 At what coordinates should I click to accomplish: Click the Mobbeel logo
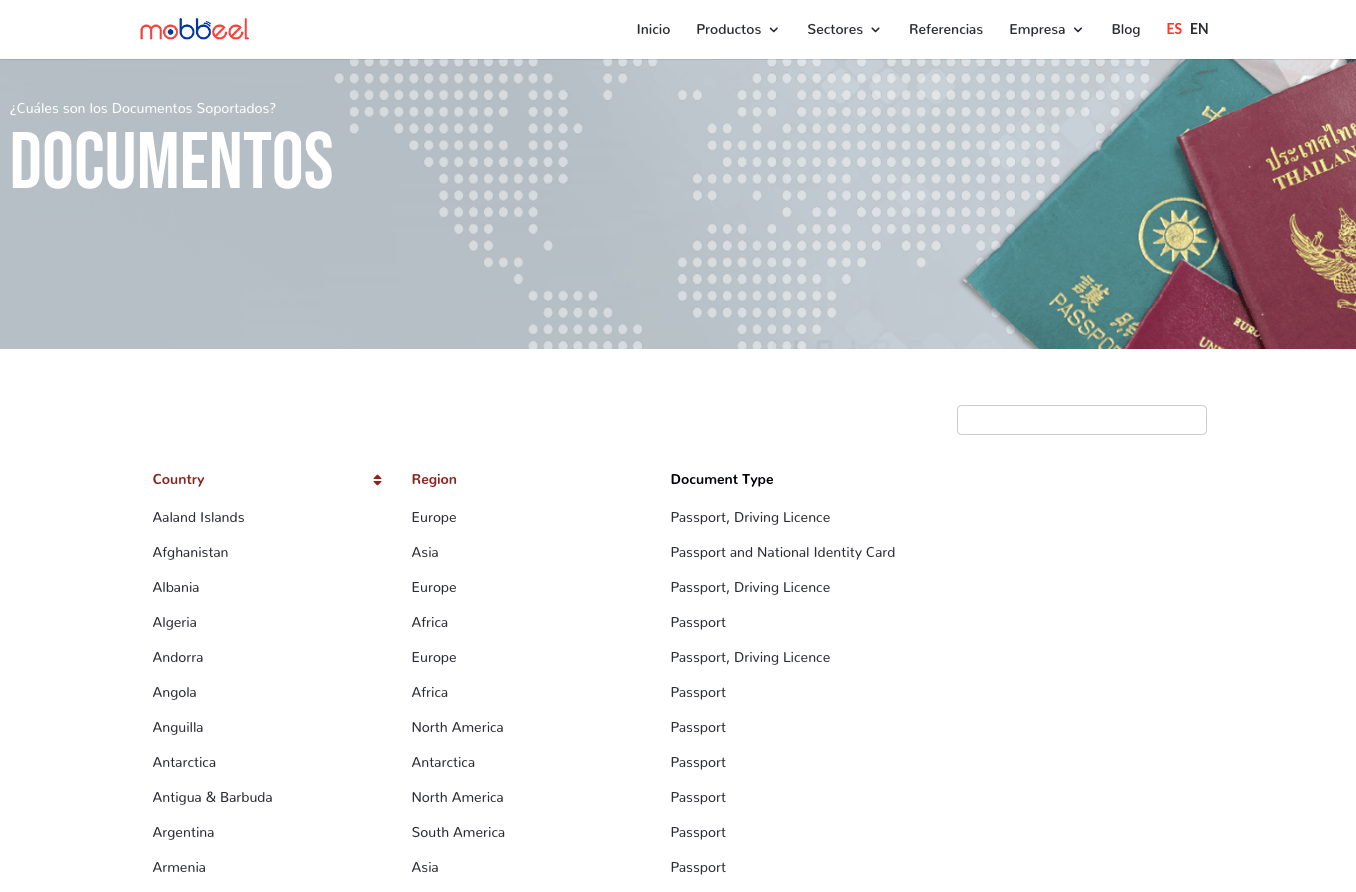click(194, 30)
